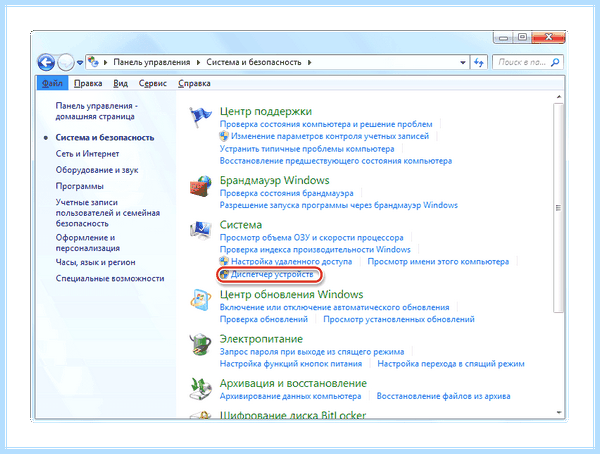Click shield icon beside Настройка удаленного доступа
The height and width of the screenshot is (454, 600).
pos(224,261)
